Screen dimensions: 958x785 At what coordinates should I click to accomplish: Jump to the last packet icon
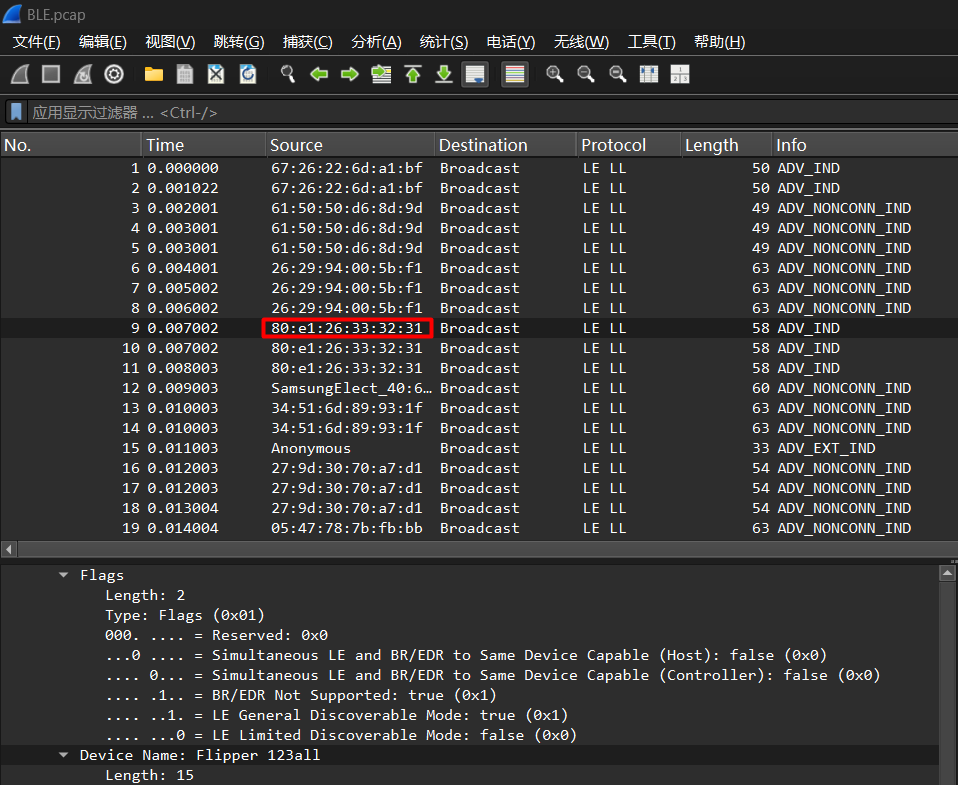[x=443, y=75]
